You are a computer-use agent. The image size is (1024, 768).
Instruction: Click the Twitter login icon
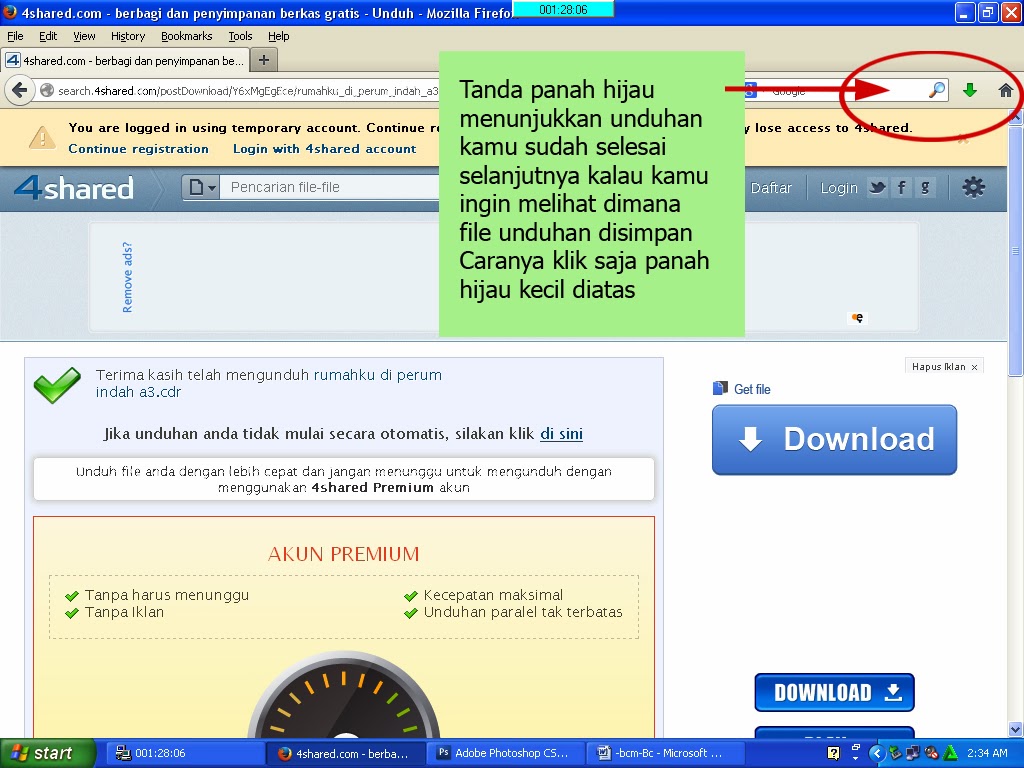pyautogui.click(x=877, y=188)
